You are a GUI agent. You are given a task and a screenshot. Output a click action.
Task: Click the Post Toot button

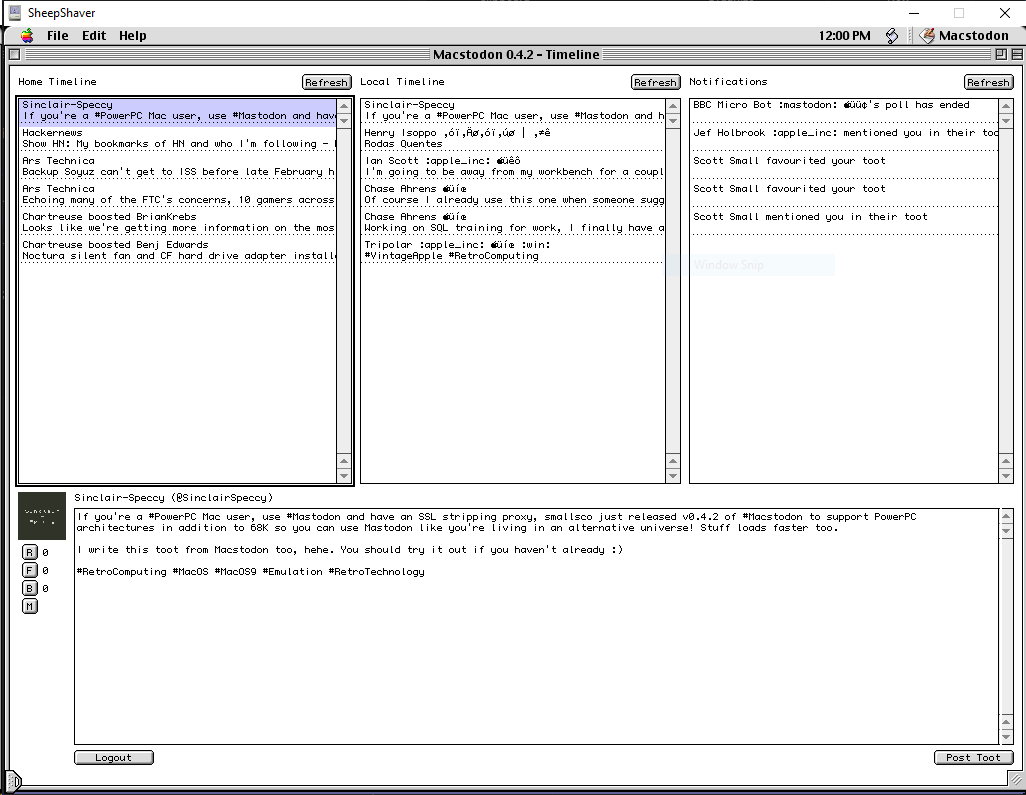(973, 757)
